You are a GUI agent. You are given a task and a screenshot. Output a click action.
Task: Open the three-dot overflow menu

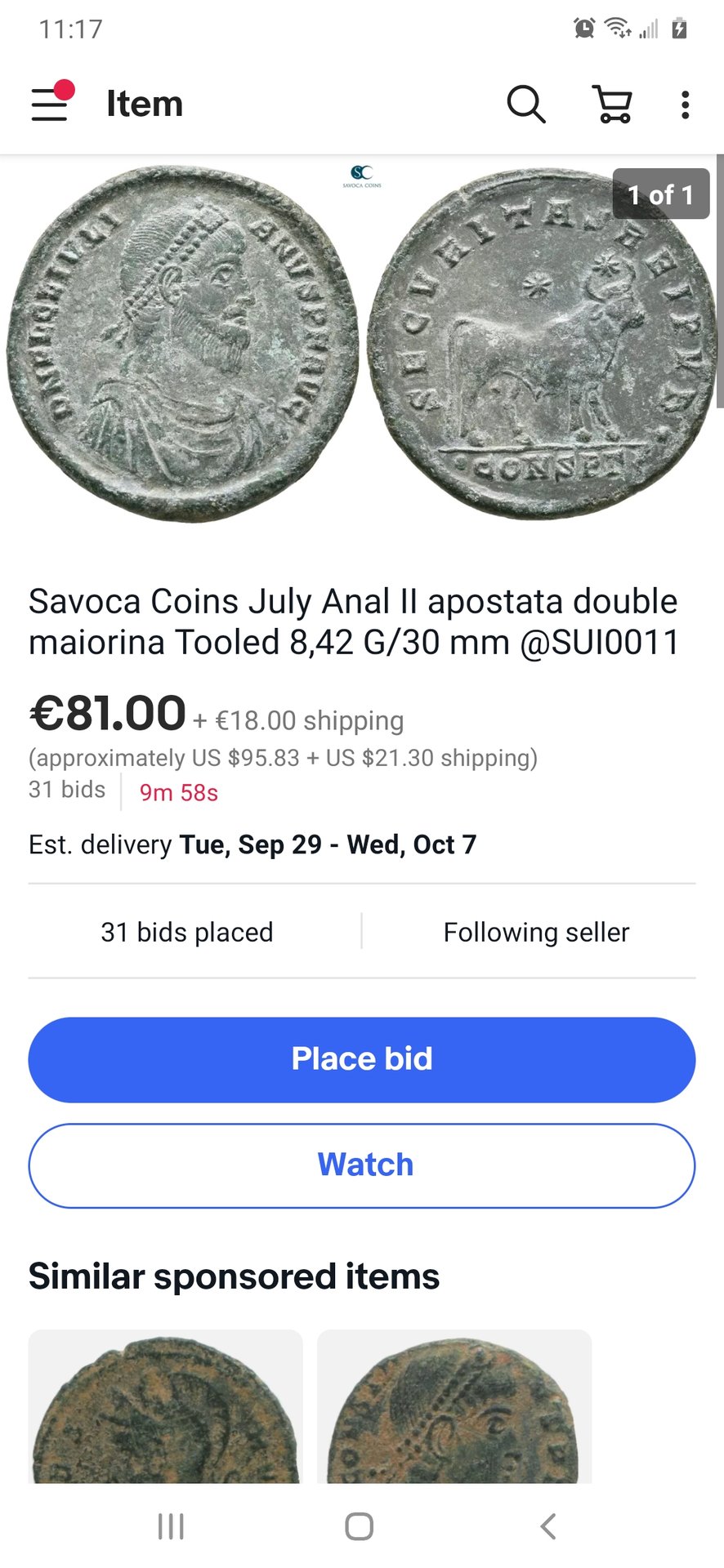pos(685,105)
